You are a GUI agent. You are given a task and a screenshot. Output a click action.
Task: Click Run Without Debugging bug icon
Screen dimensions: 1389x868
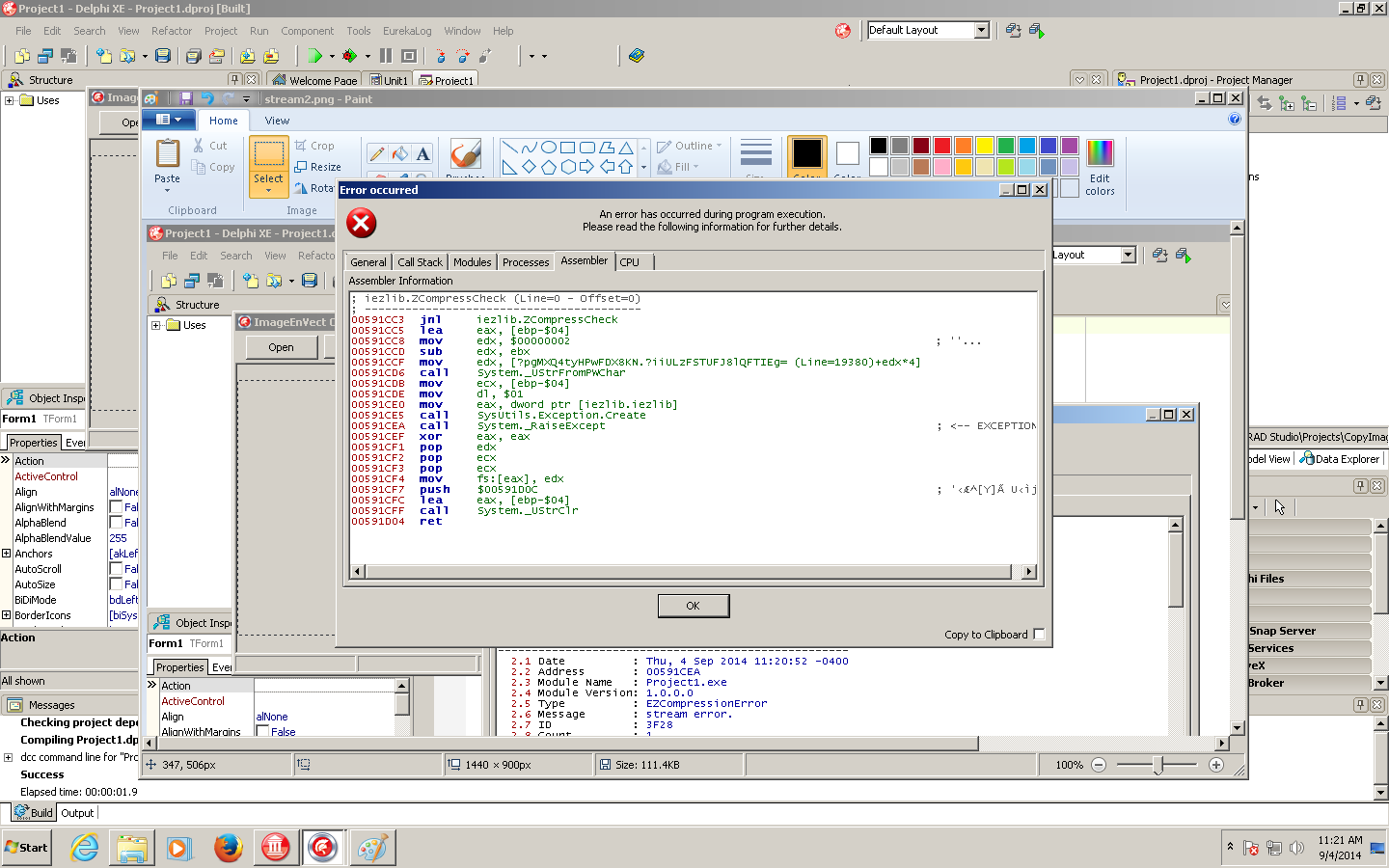(x=350, y=56)
